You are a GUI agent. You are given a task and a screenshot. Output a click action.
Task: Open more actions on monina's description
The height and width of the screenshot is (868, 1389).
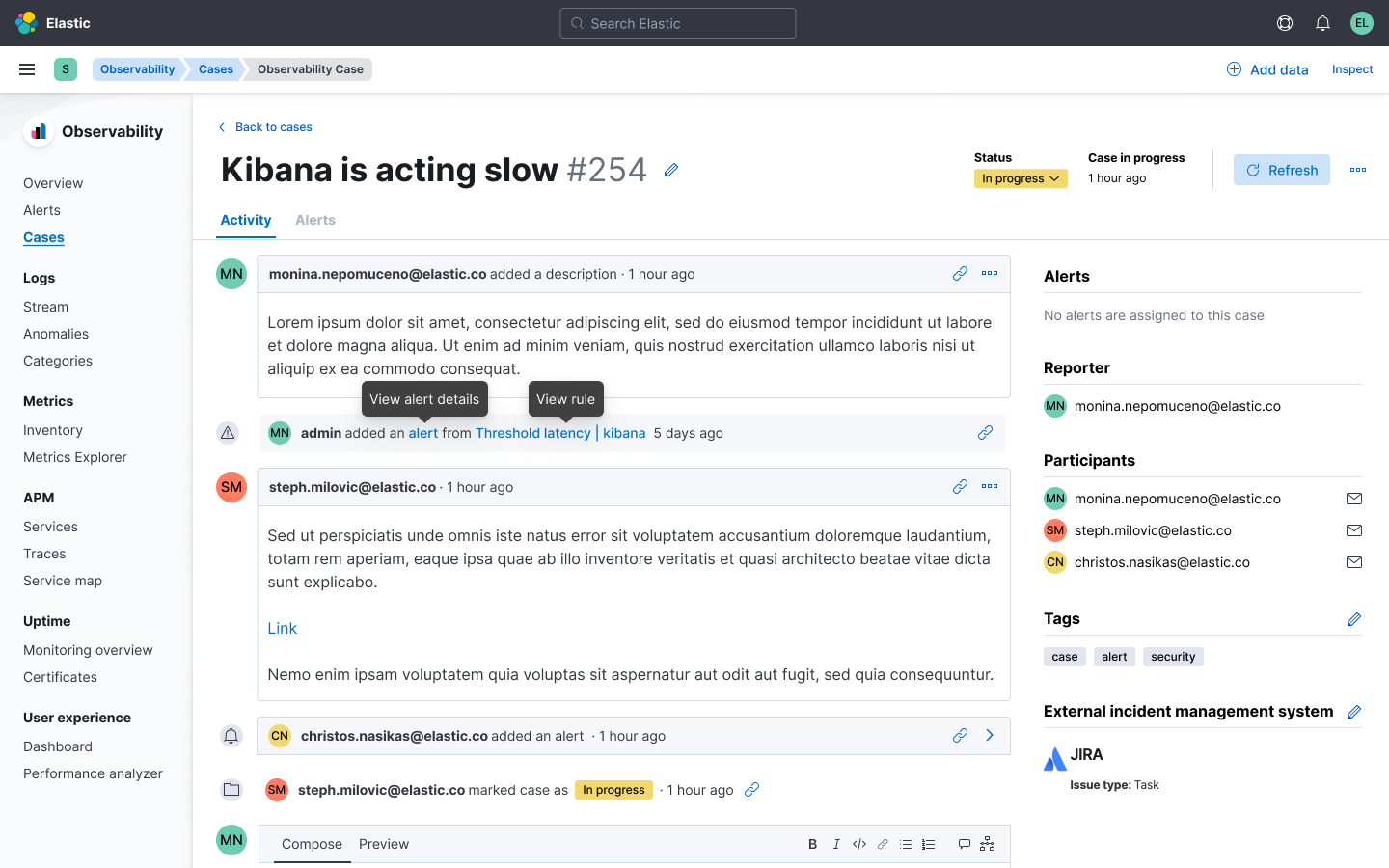(990, 274)
